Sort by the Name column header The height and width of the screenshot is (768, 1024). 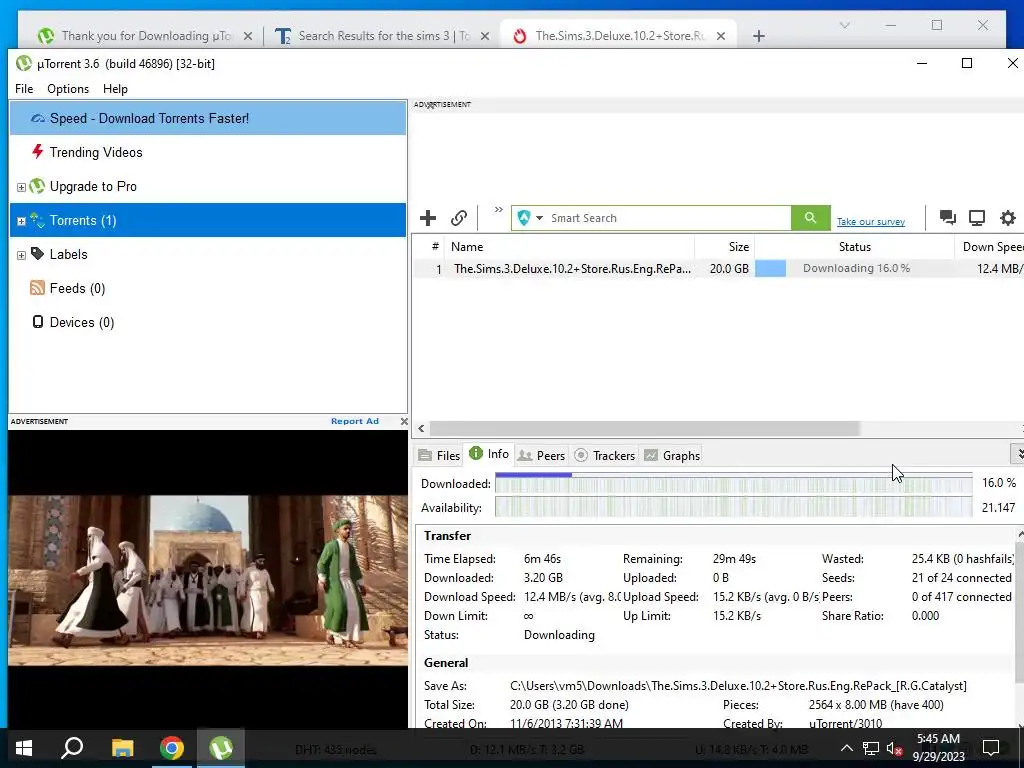pyautogui.click(x=569, y=247)
